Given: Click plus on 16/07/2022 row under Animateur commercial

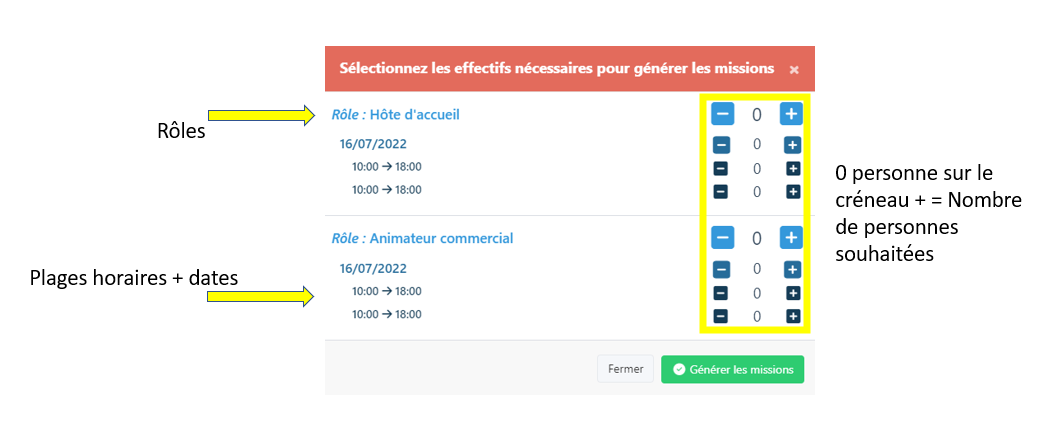Looking at the screenshot, I should (792, 269).
